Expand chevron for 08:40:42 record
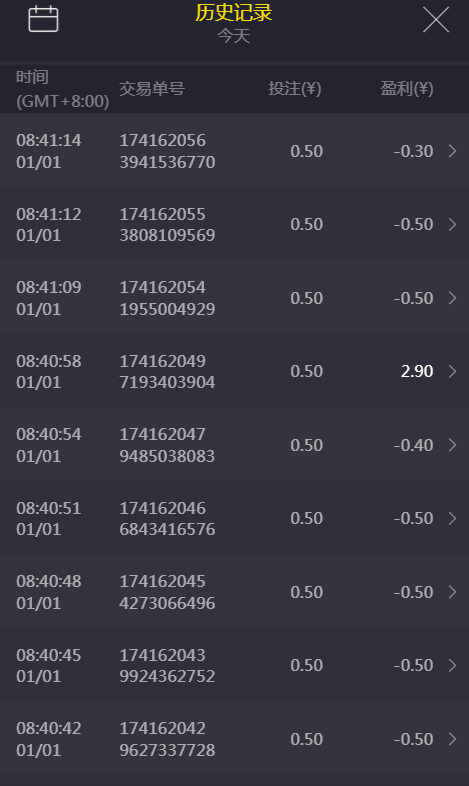The width and height of the screenshot is (469, 786). click(x=452, y=739)
